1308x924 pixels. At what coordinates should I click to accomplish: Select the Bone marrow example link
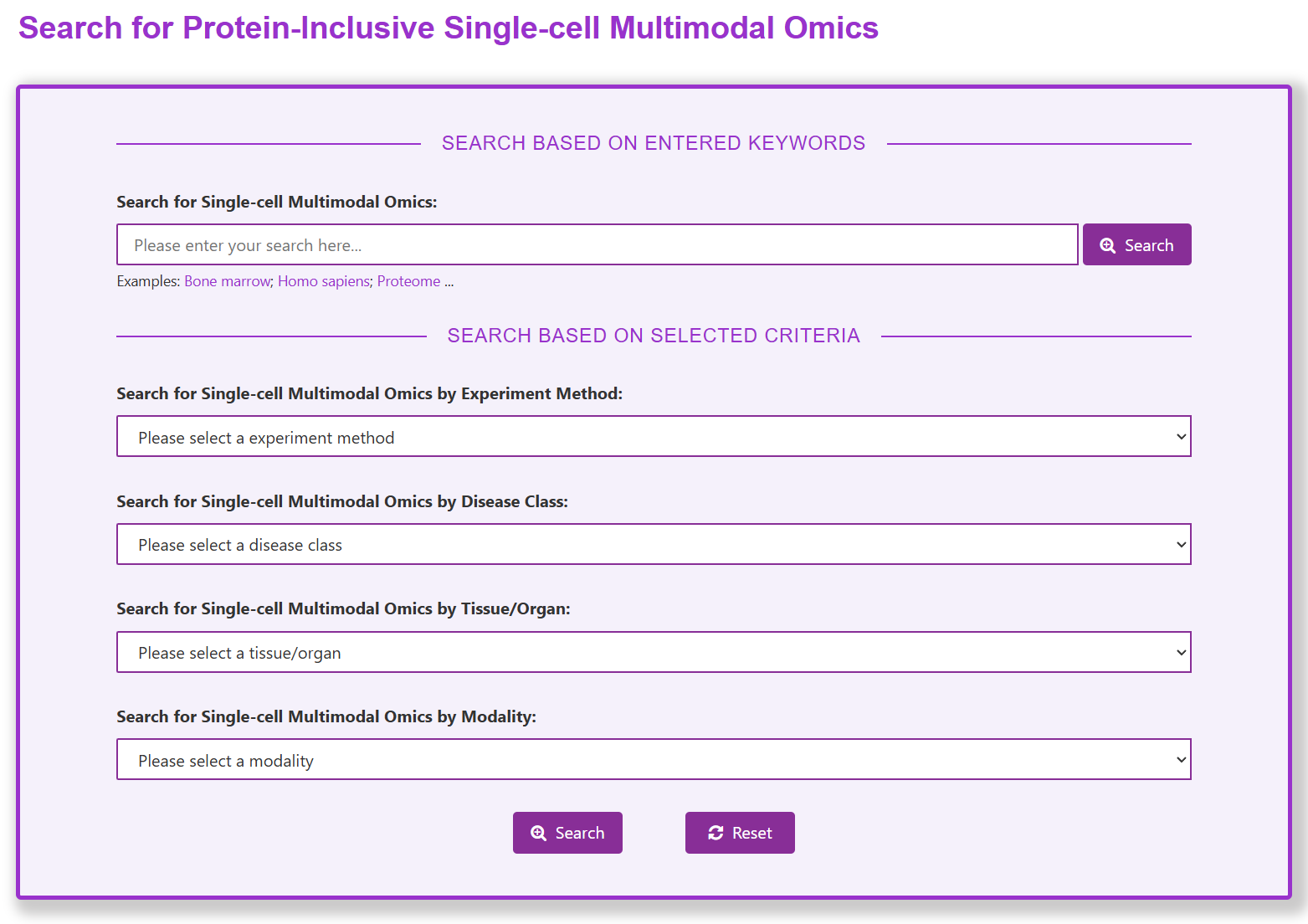pos(228,281)
